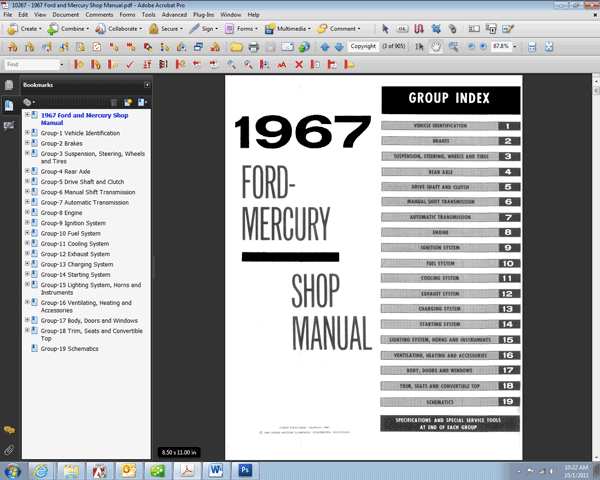Click the red article thread tool icon

point(419,29)
